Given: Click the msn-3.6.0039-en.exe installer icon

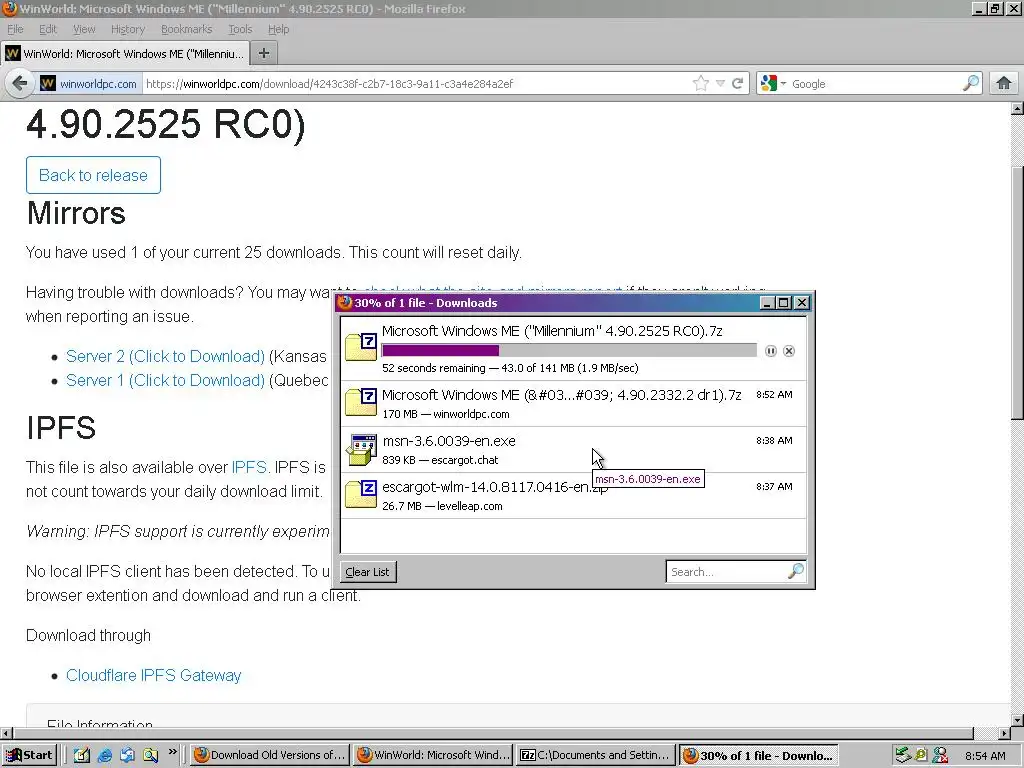Looking at the screenshot, I should pos(361,449).
